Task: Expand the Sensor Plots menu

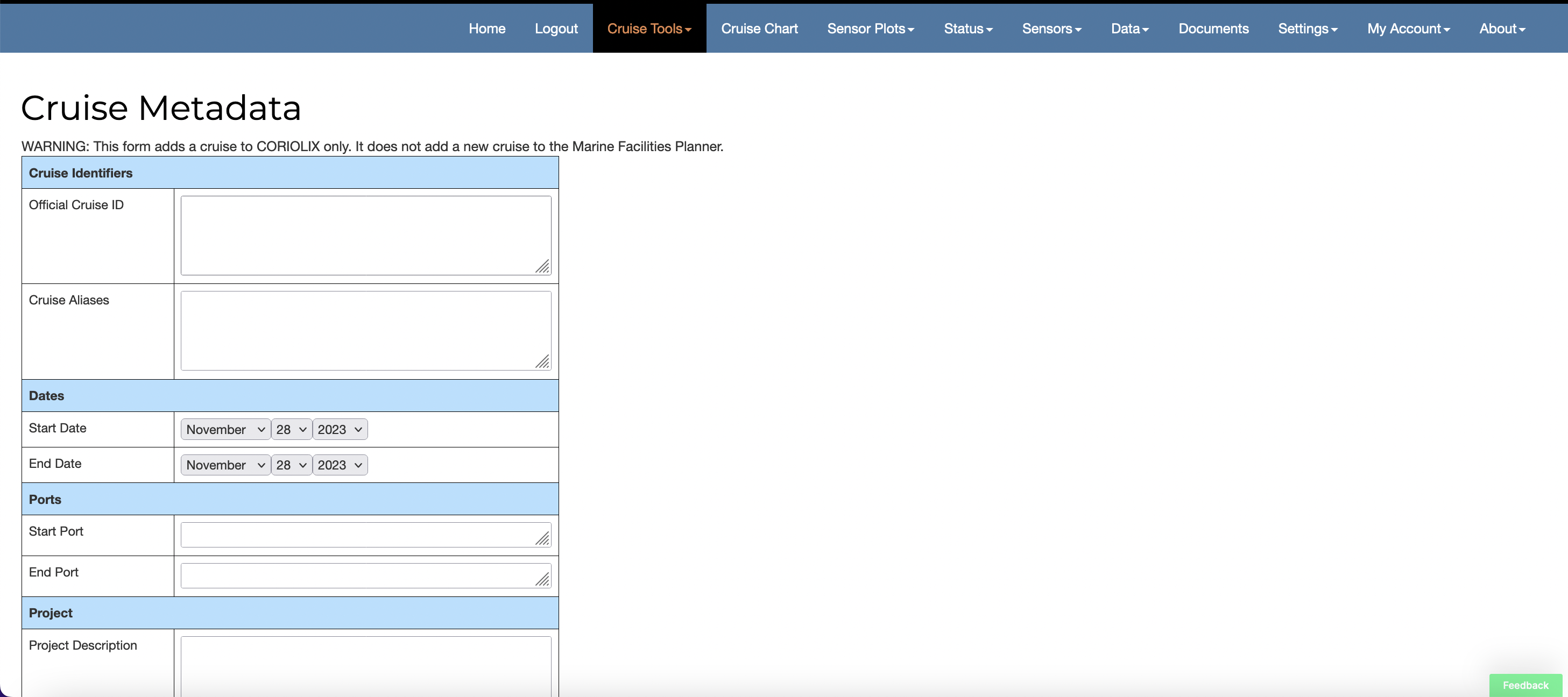Action: tap(870, 29)
